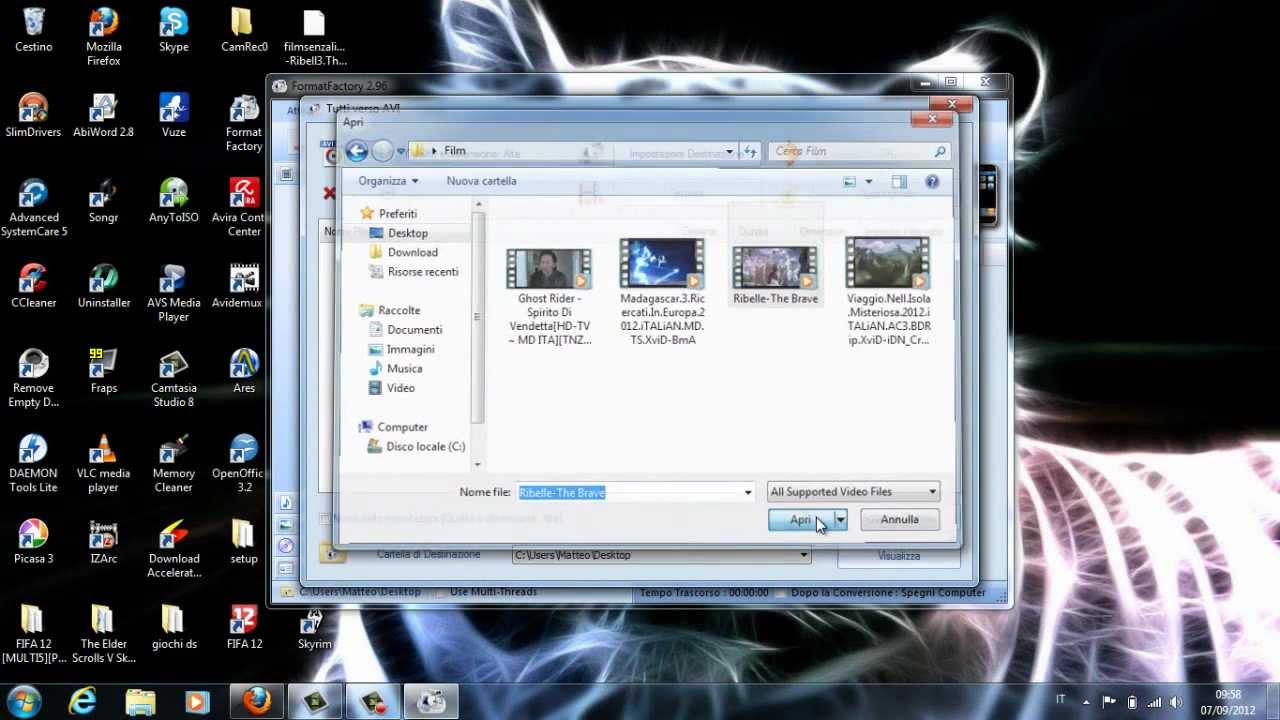Switch to Firefox in the taskbar

pos(257,701)
